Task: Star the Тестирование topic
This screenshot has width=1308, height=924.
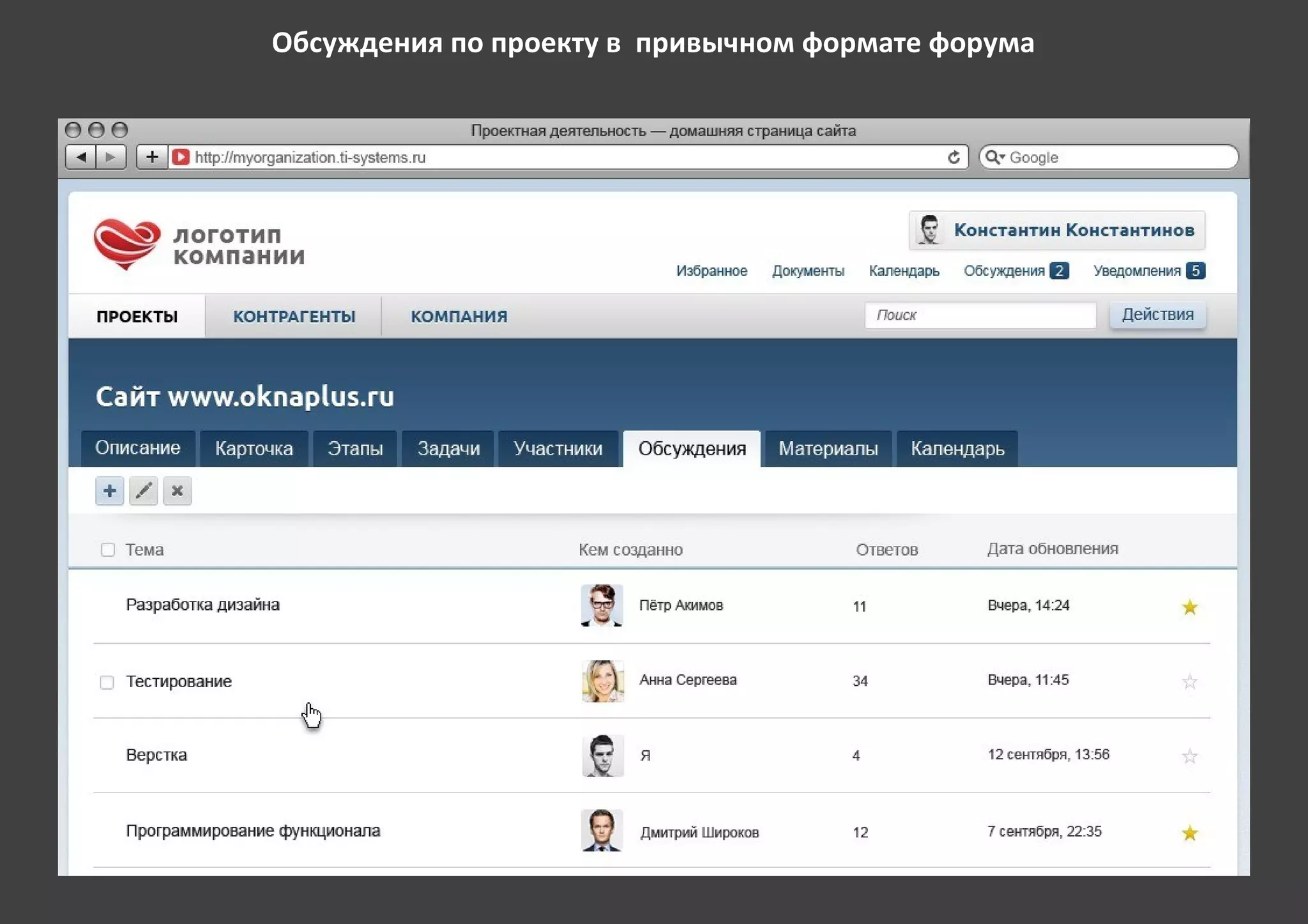Action: (1189, 681)
